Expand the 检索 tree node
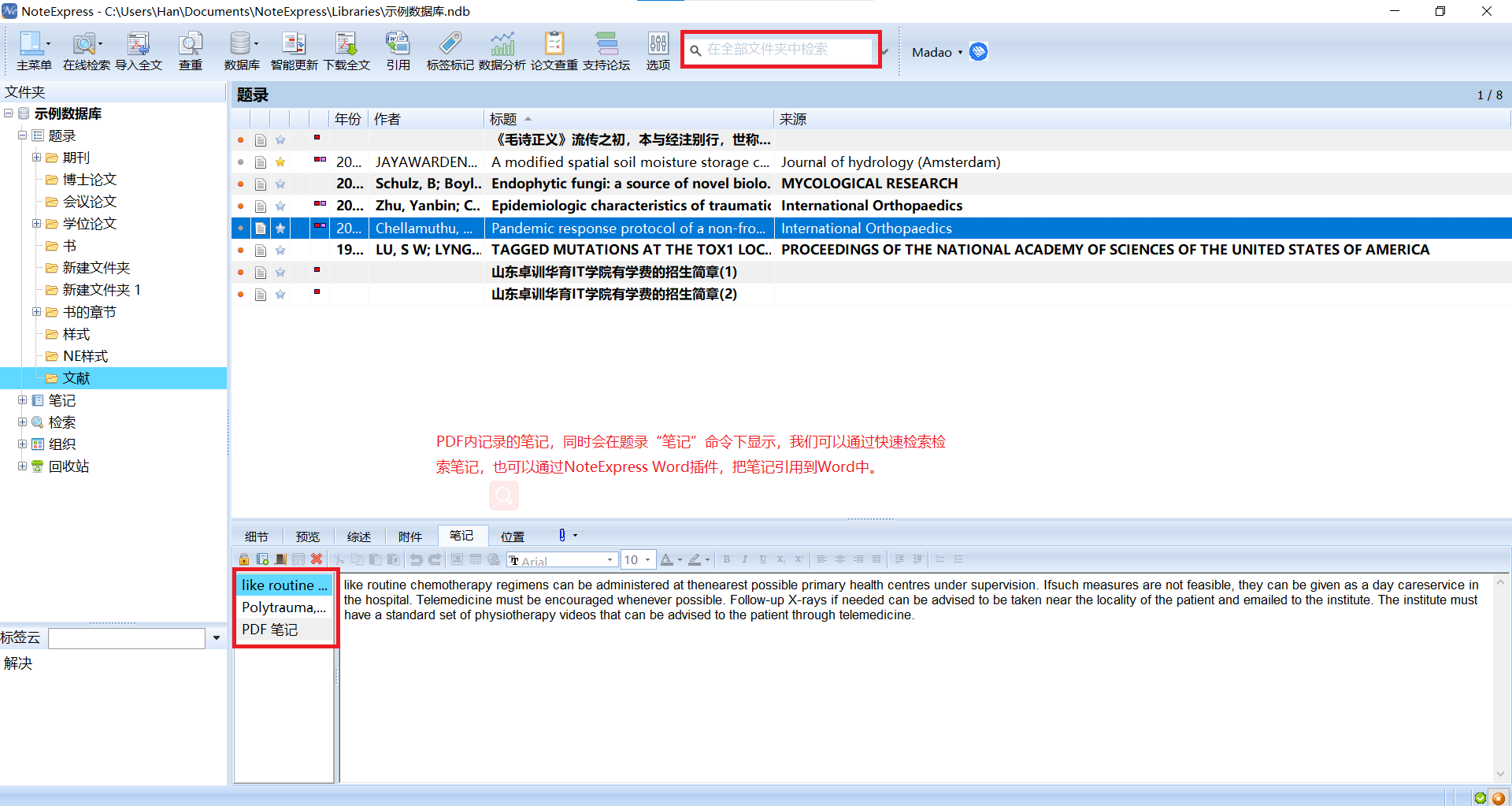This screenshot has width=1512, height=806. pyautogui.click(x=23, y=422)
